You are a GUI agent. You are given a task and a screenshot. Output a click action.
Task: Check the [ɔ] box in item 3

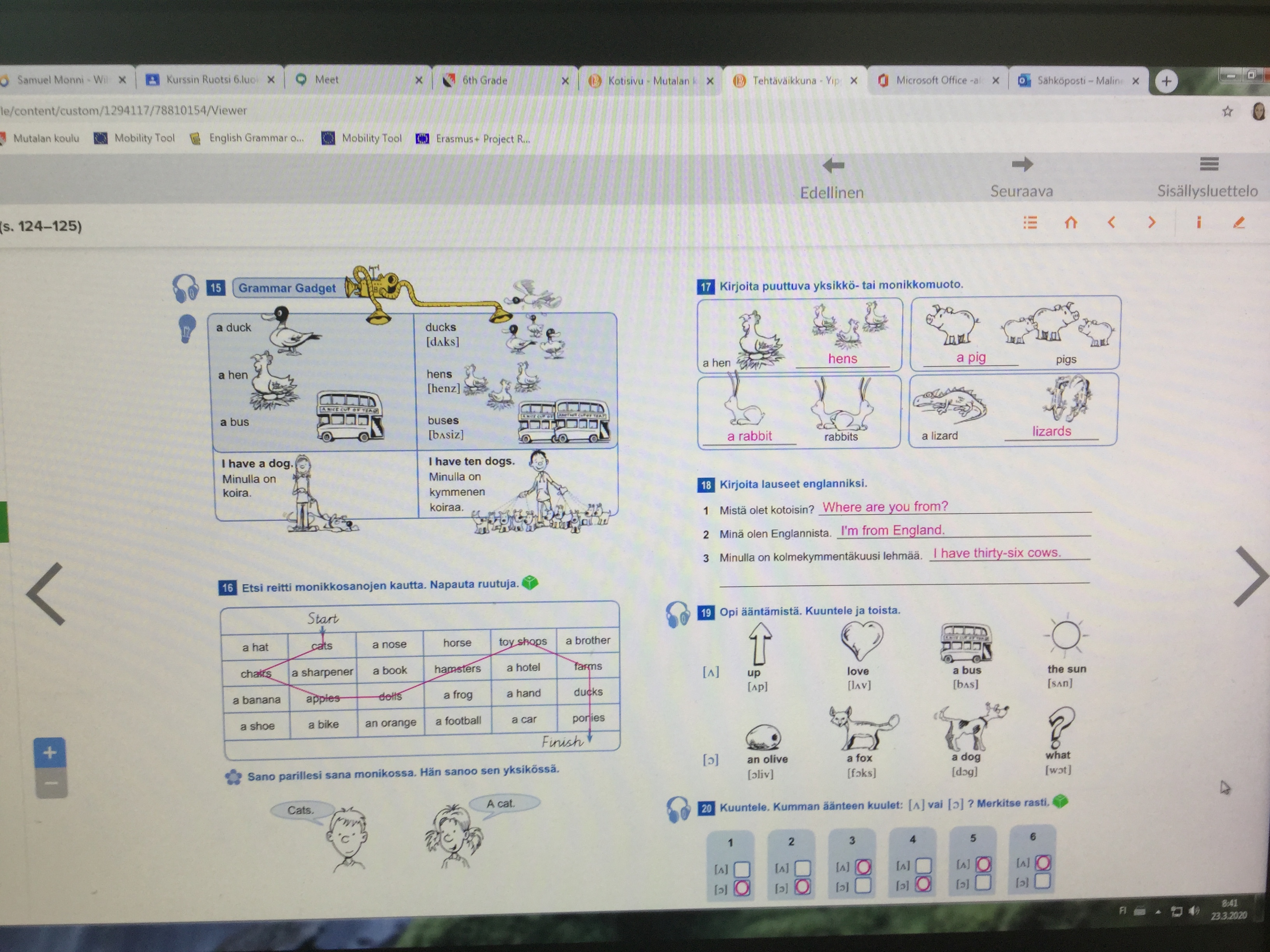863,886
